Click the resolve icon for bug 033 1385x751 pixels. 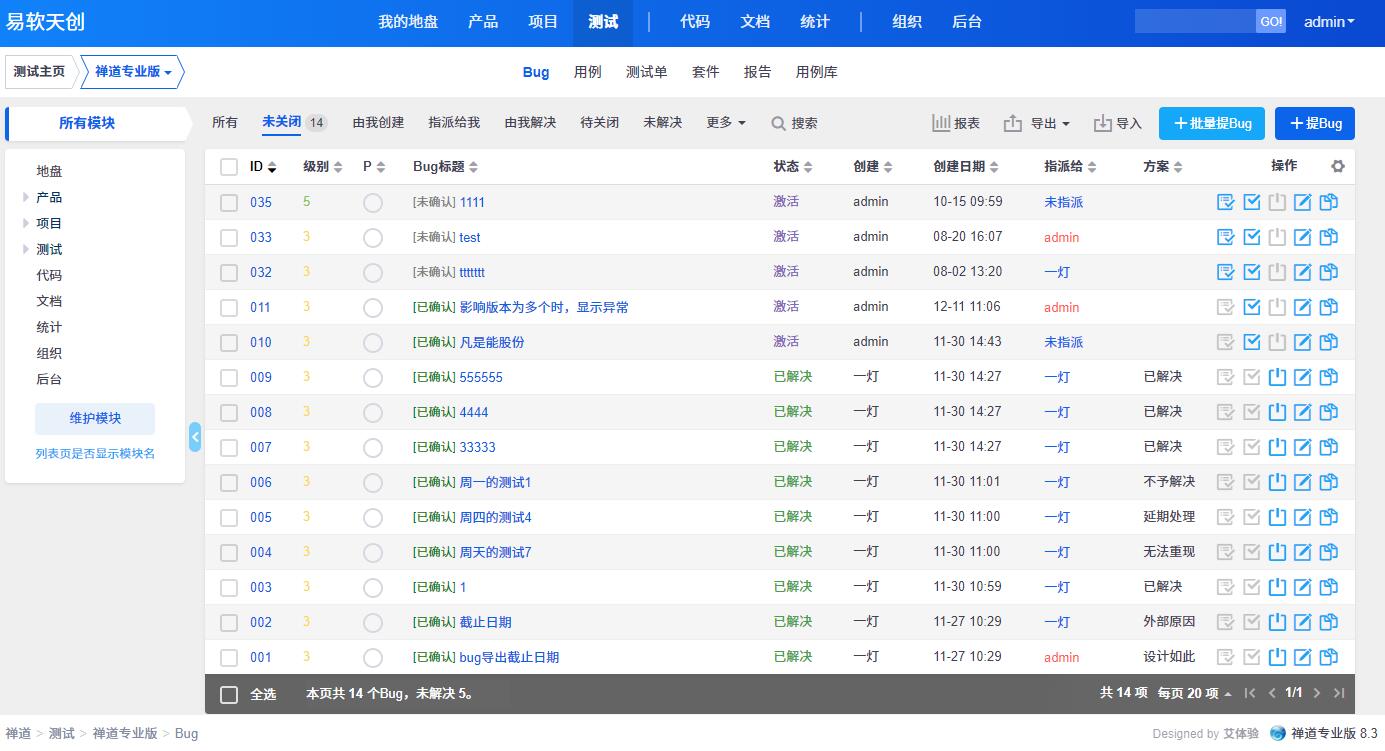pyautogui.click(x=1251, y=237)
